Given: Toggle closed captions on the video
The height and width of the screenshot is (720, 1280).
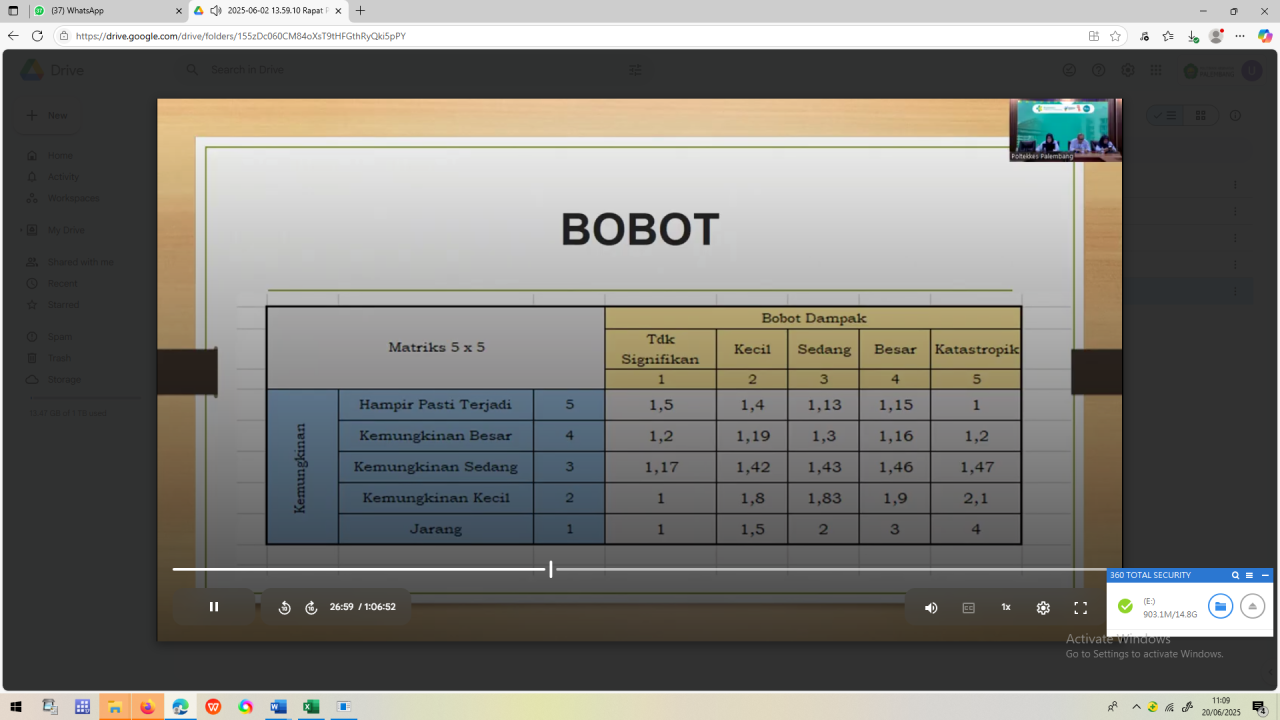Looking at the screenshot, I should pos(968,608).
